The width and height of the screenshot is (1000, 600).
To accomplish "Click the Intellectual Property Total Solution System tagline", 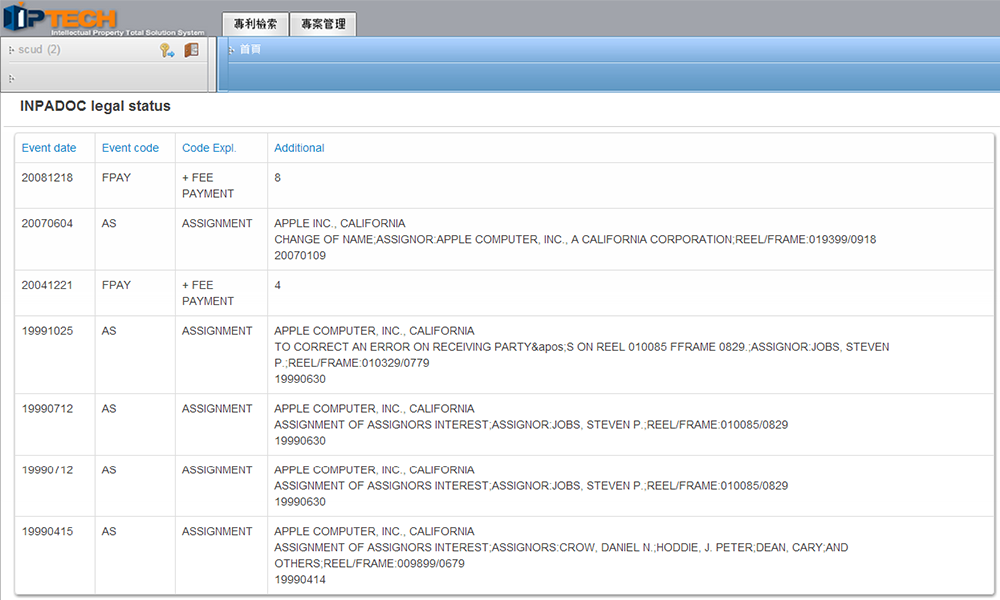I will coord(128,33).
